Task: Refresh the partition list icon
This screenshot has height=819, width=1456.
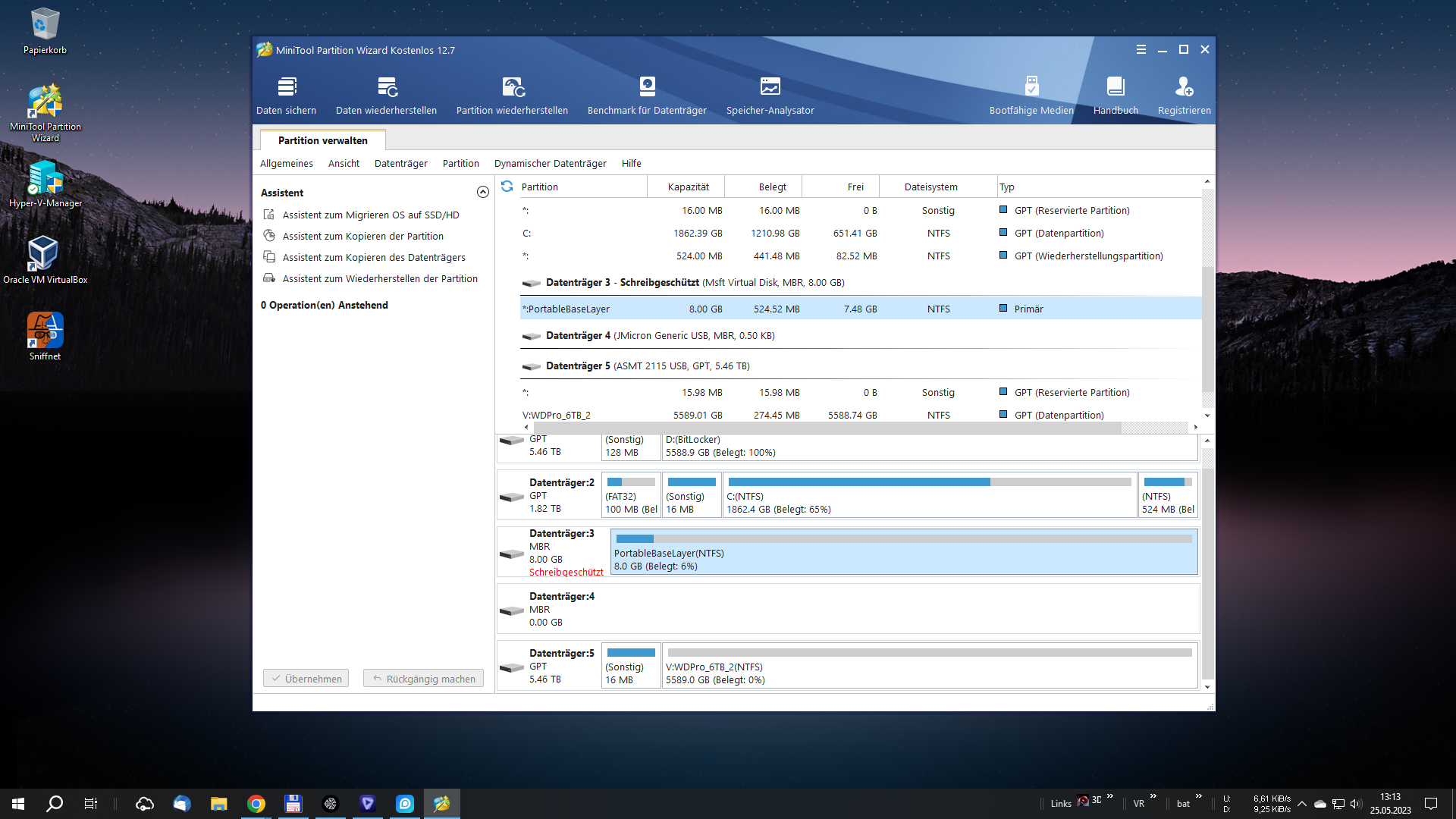Action: click(507, 187)
